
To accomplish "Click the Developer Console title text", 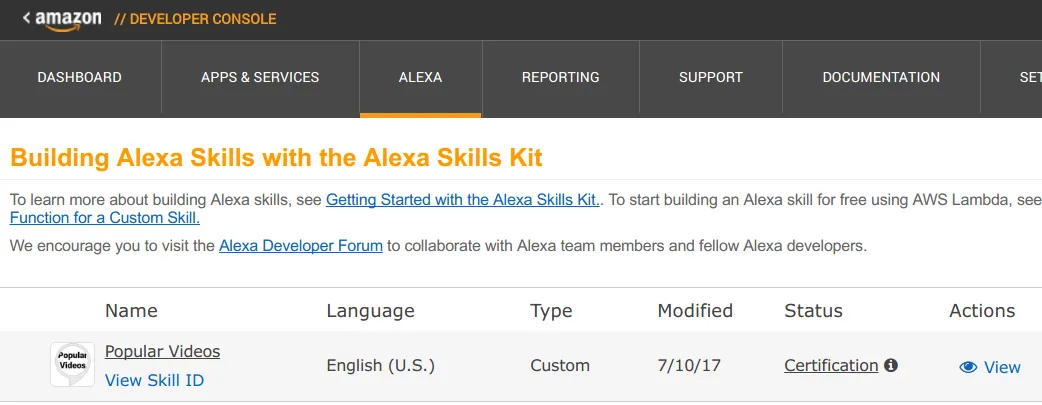I will (195, 19).
